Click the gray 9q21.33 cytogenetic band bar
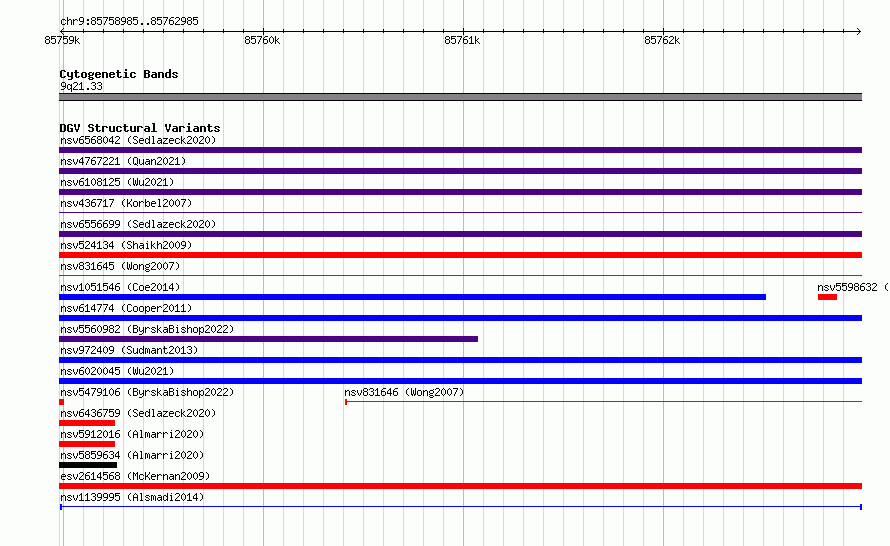Image resolution: width=890 pixels, height=546 pixels. tap(460, 97)
